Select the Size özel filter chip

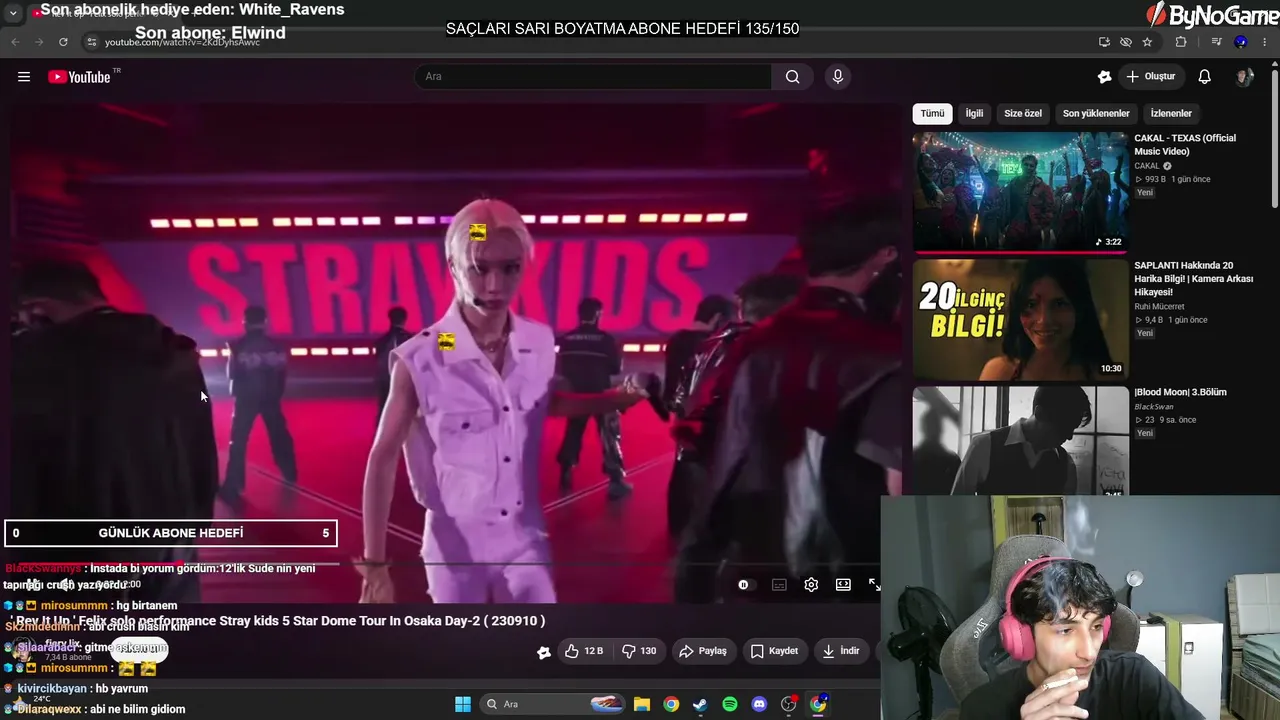1023,114
